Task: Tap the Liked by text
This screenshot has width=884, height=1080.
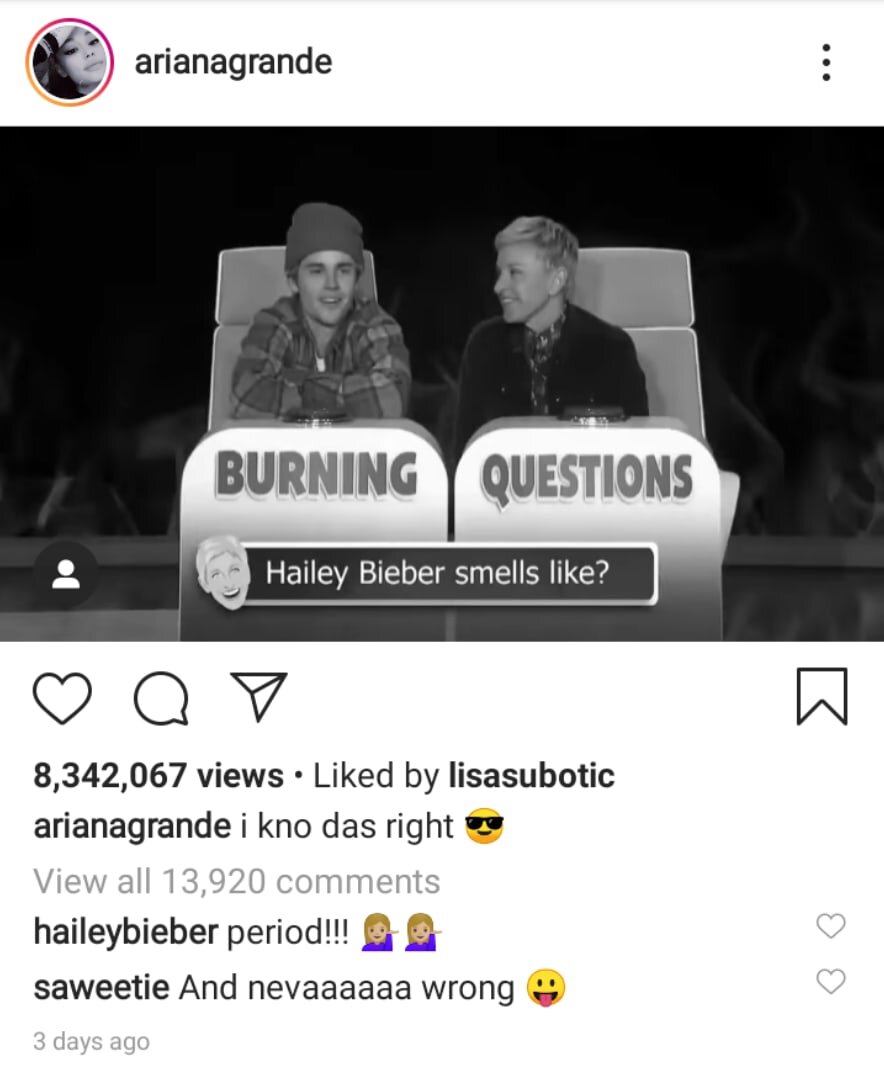Action: pyautogui.click(x=376, y=776)
